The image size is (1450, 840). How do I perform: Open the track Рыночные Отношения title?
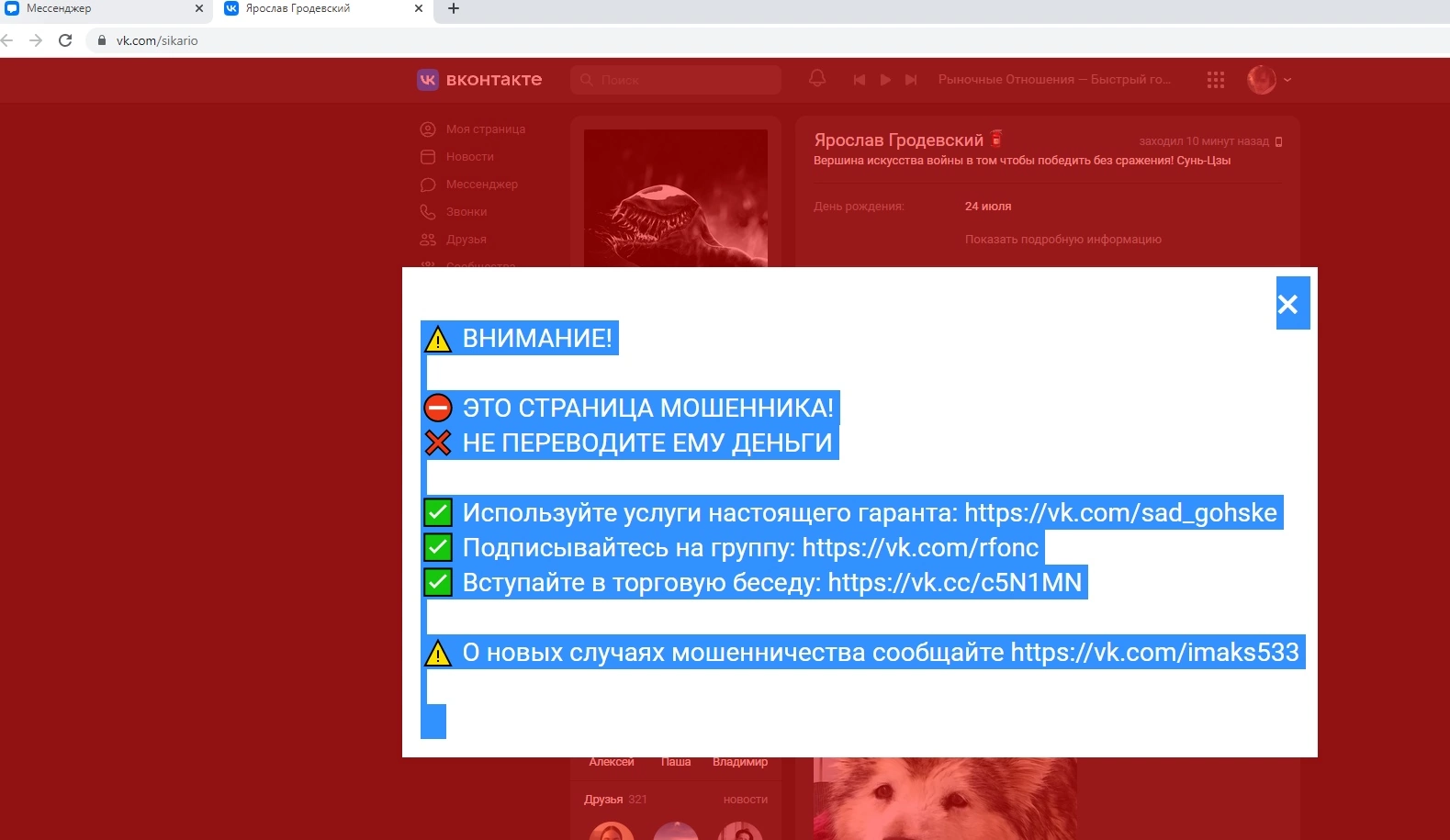pos(1054,80)
